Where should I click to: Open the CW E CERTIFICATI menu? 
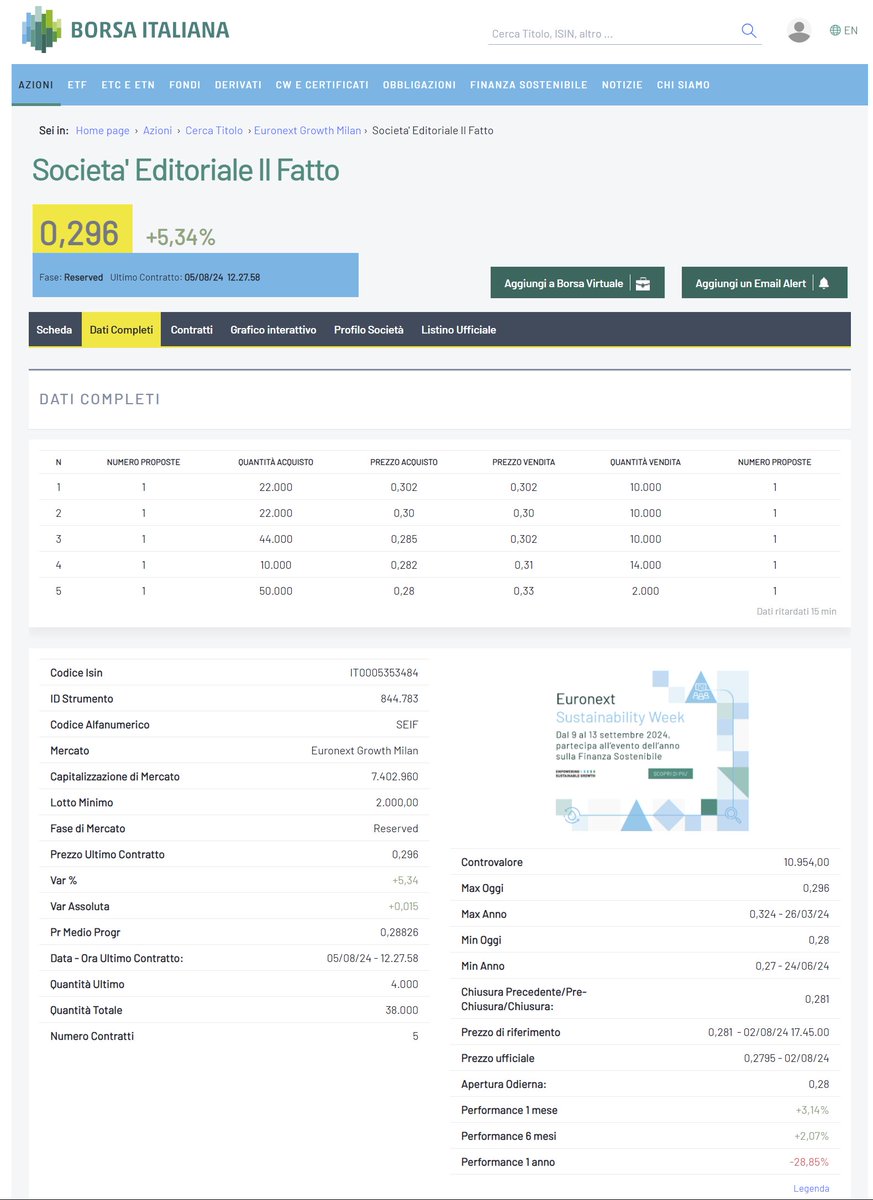point(322,85)
